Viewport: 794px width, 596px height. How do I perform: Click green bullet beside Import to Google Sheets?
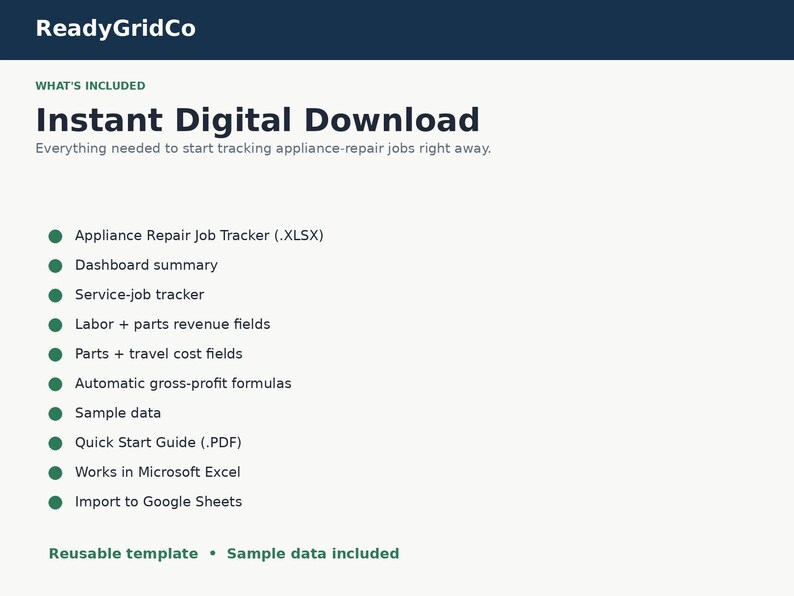[55, 502]
